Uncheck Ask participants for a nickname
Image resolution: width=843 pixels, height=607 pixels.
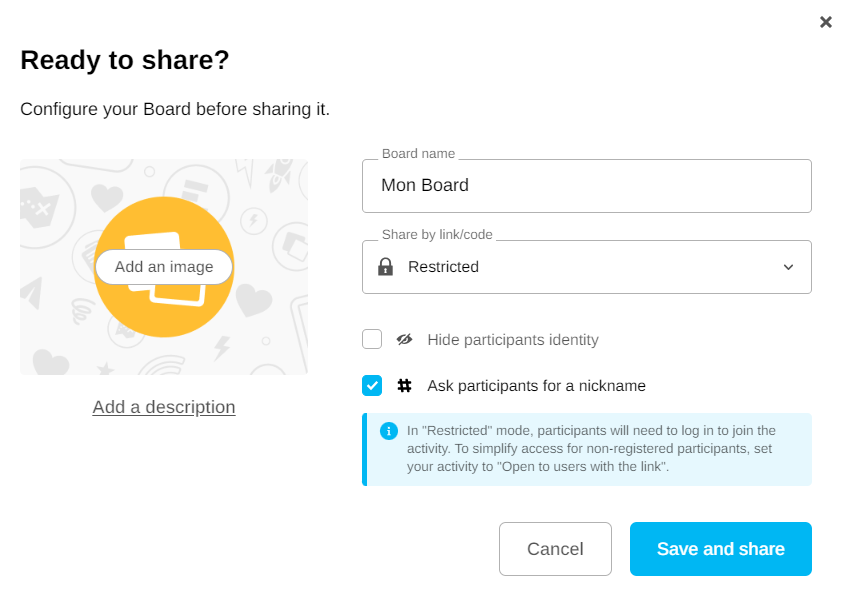pos(372,386)
